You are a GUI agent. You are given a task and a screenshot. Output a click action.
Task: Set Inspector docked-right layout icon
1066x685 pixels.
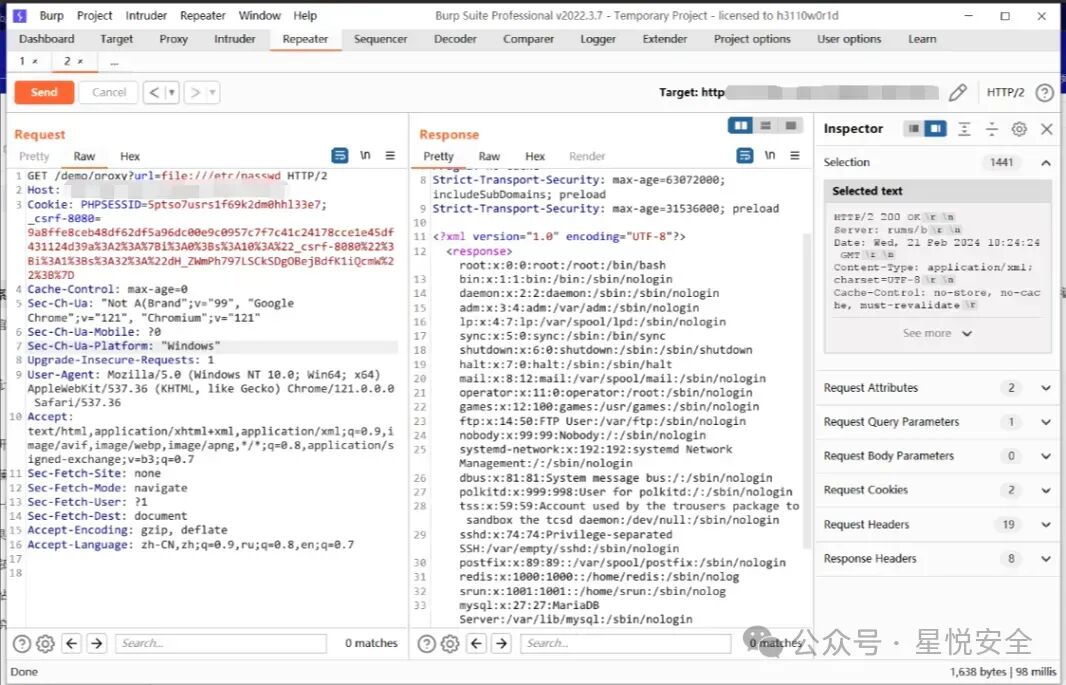[935, 128]
